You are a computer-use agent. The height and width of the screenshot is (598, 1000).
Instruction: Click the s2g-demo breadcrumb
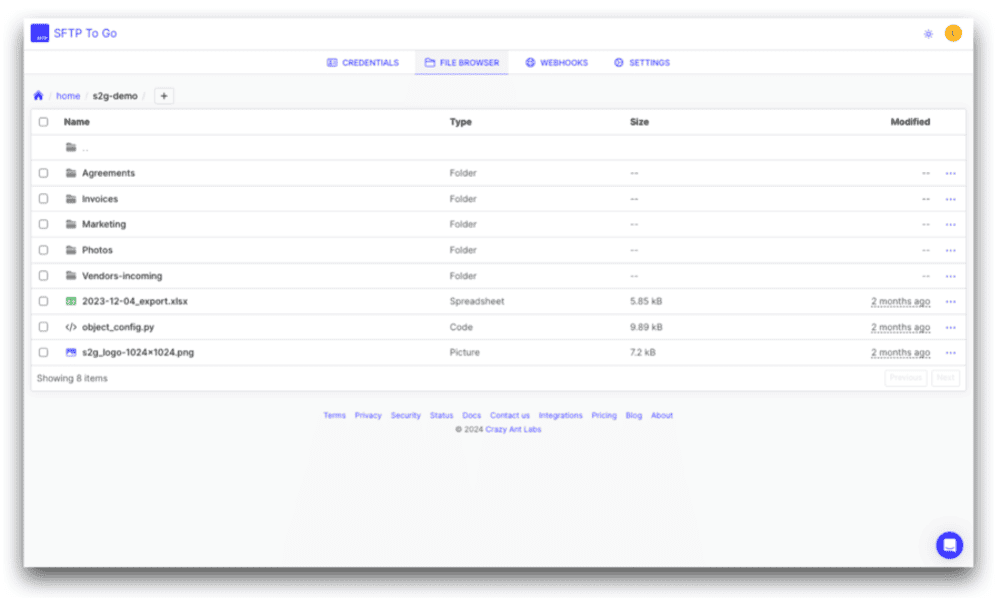pos(115,96)
